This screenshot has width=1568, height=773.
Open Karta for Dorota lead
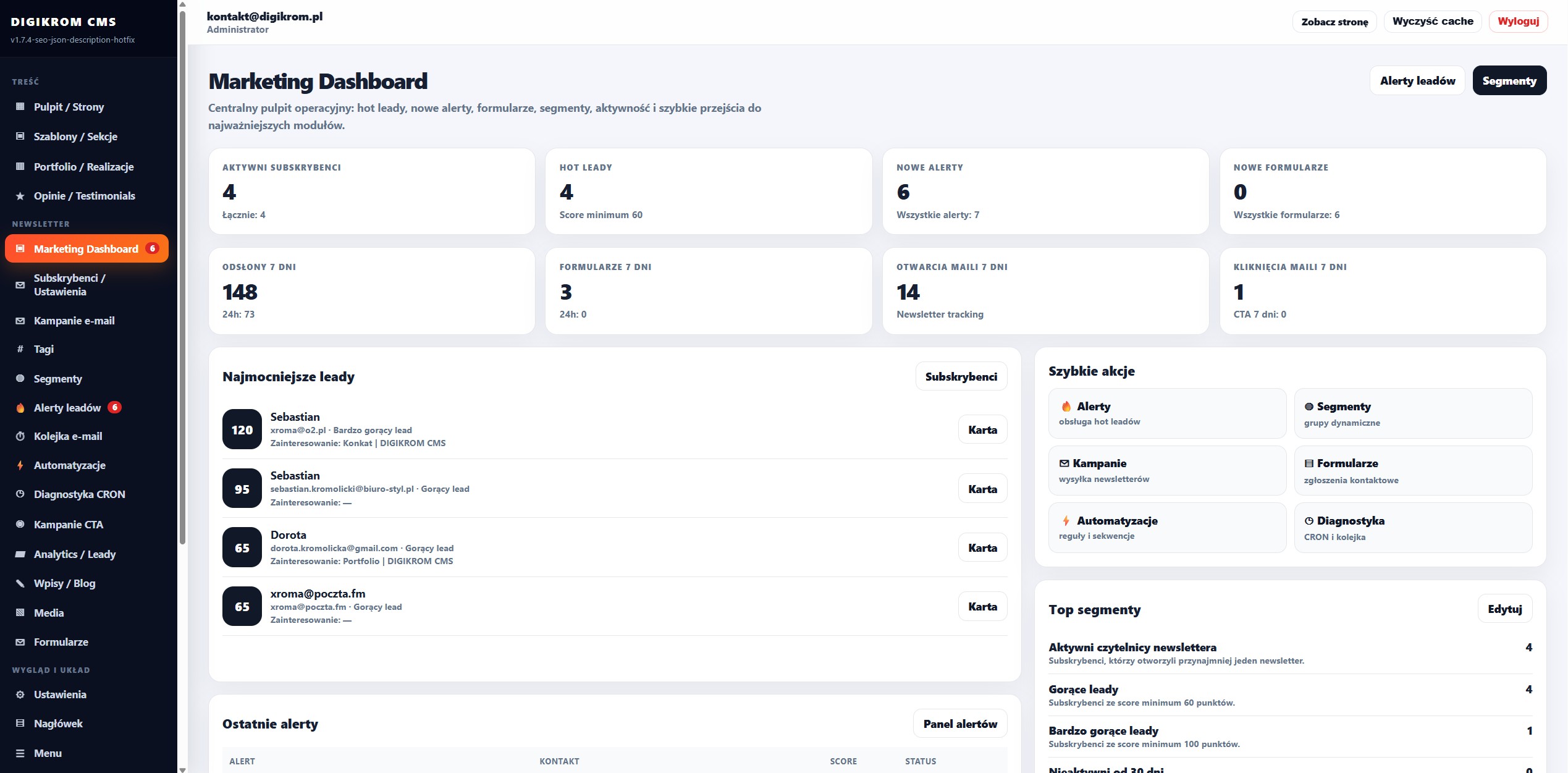[982, 547]
